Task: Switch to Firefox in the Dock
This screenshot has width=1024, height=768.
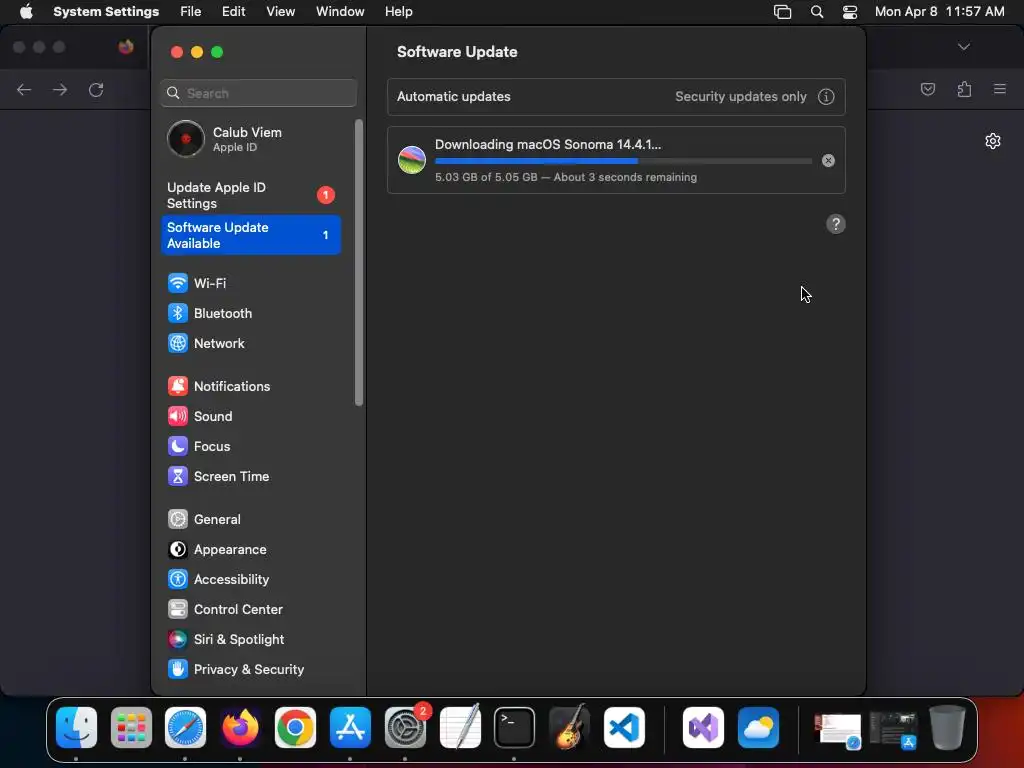Action: 240,728
